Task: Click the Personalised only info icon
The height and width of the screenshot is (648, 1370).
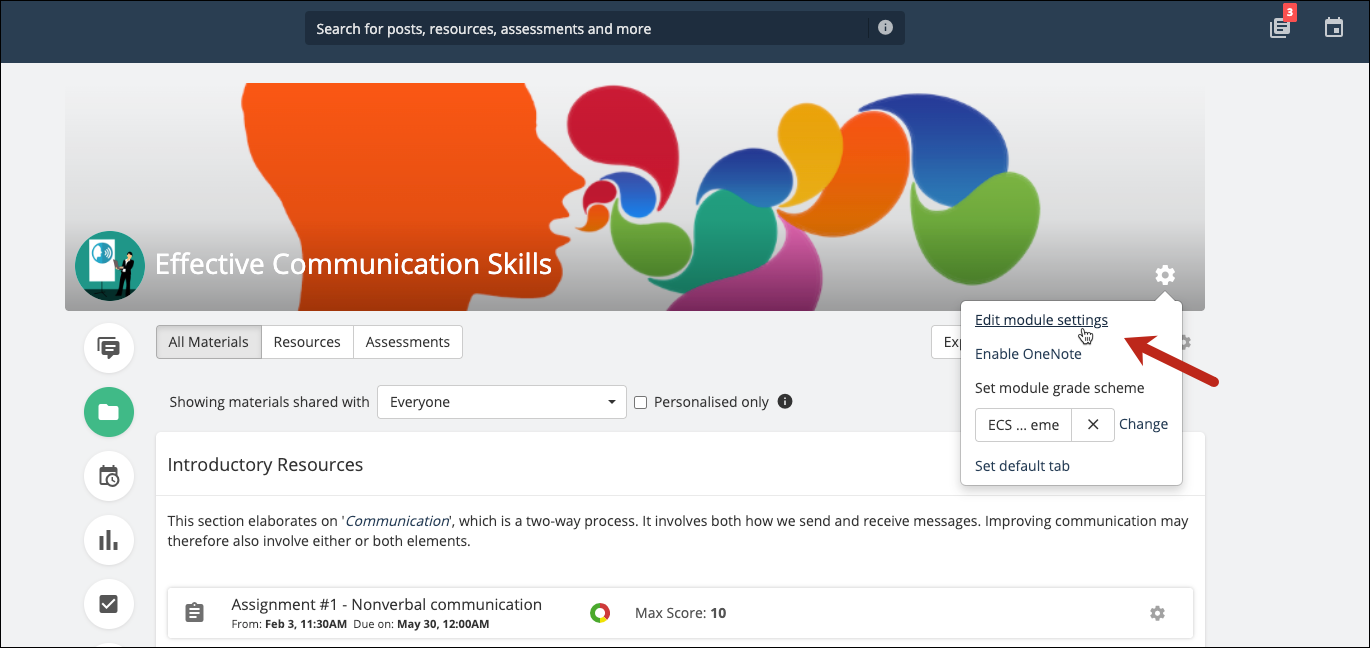Action: 785,402
